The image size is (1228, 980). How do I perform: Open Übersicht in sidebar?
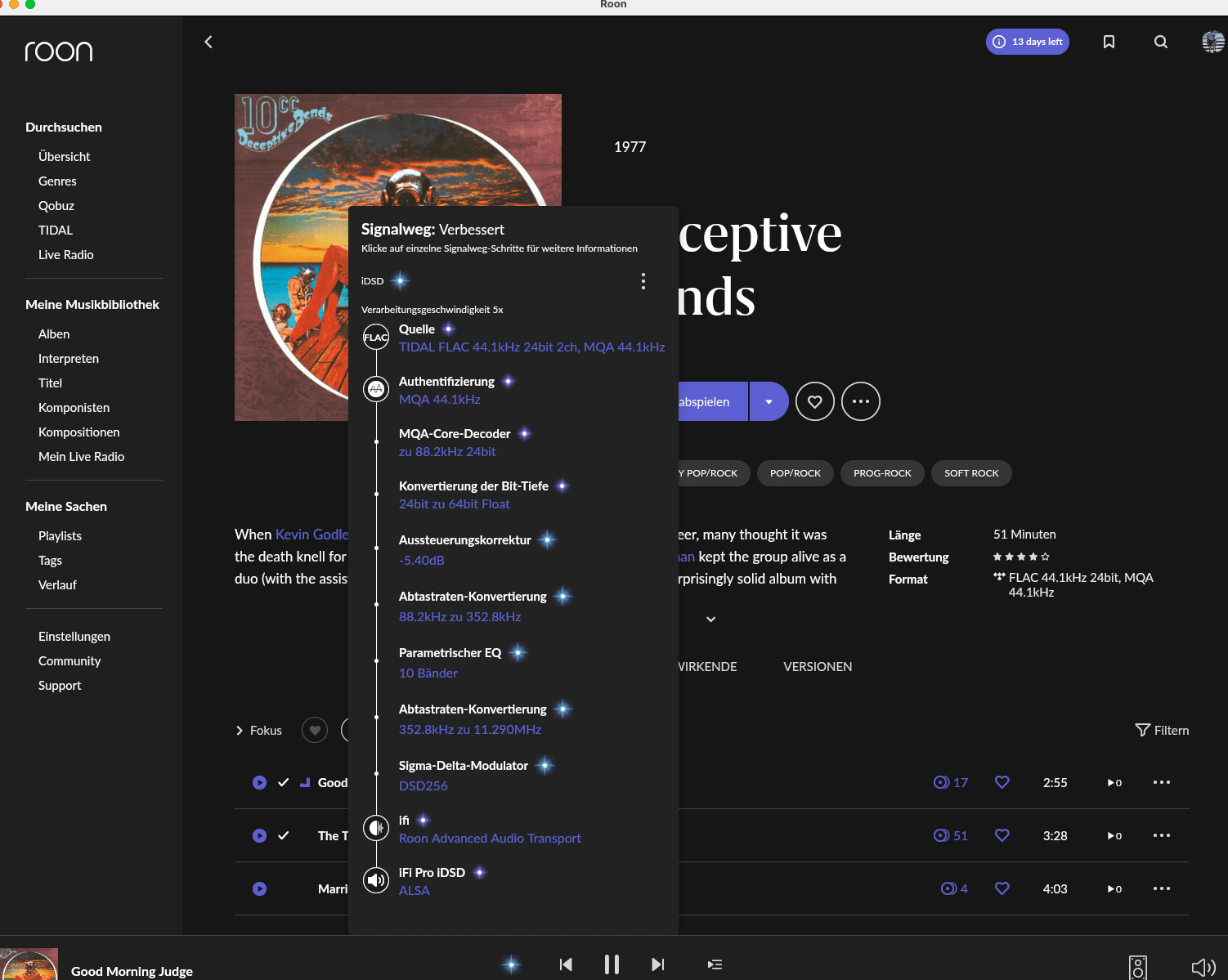(x=65, y=156)
